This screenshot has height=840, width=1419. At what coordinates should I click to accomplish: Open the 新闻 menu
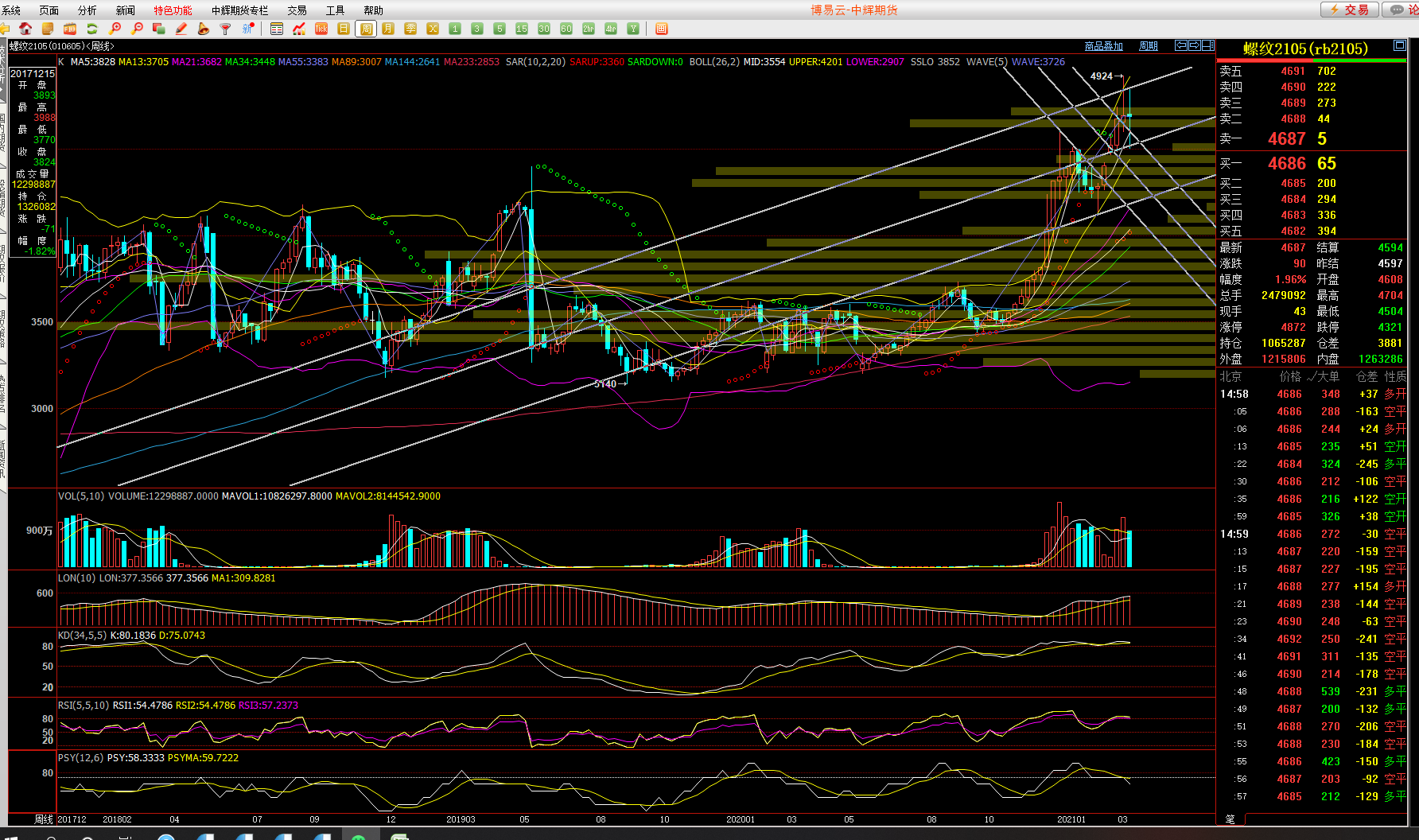click(126, 10)
